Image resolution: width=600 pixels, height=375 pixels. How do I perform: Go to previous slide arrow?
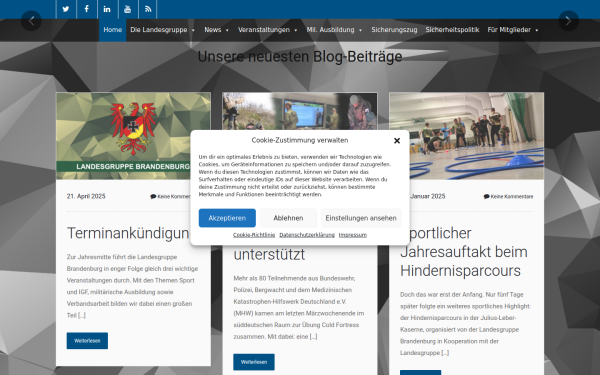coord(31,21)
